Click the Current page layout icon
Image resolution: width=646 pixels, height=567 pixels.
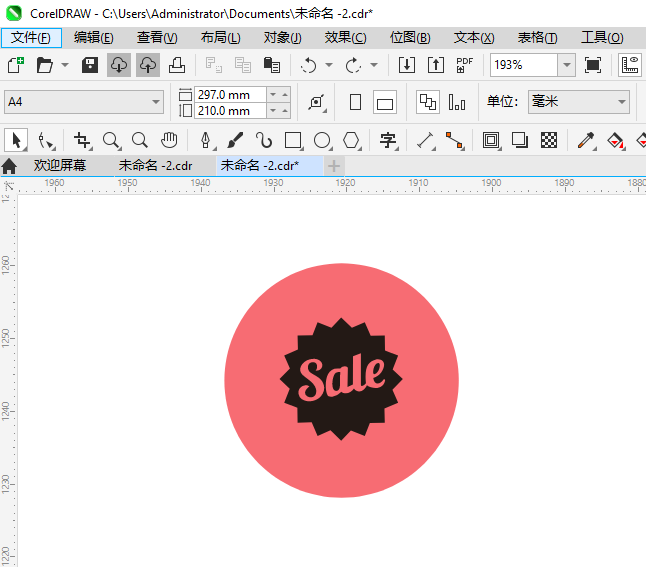(x=457, y=102)
